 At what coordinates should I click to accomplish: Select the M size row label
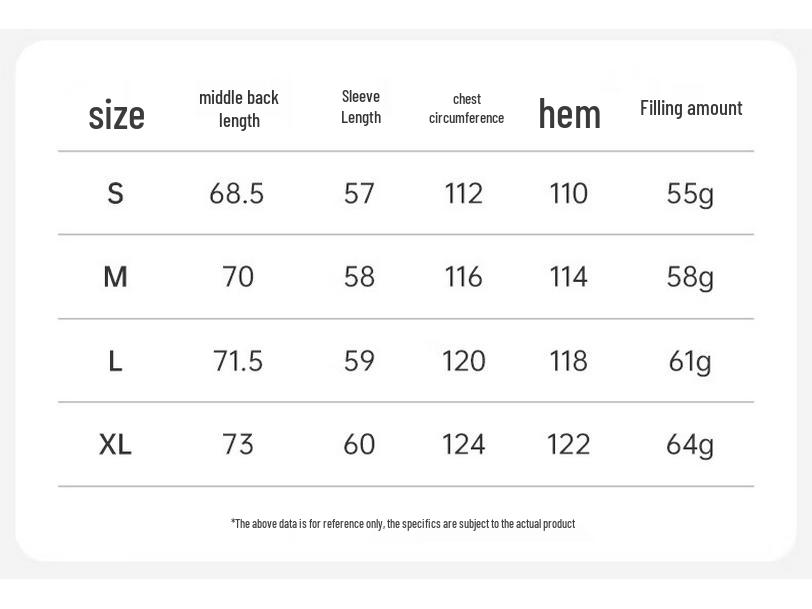click(115, 276)
